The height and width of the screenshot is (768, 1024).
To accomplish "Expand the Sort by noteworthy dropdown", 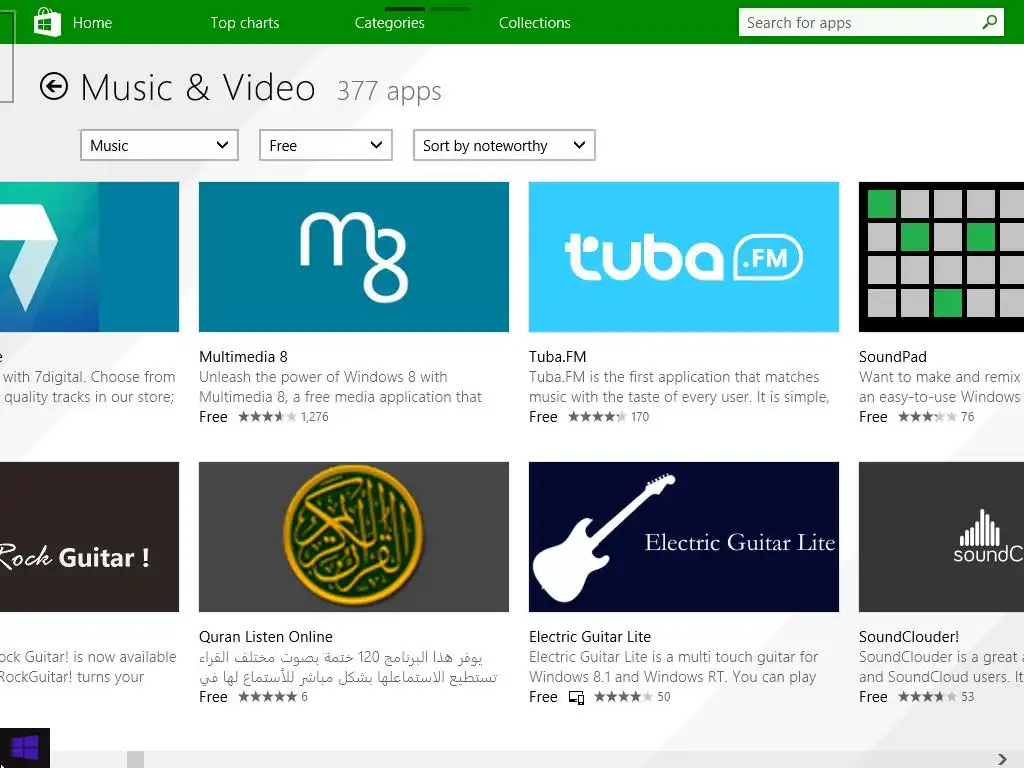I will [x=504, y=145].
